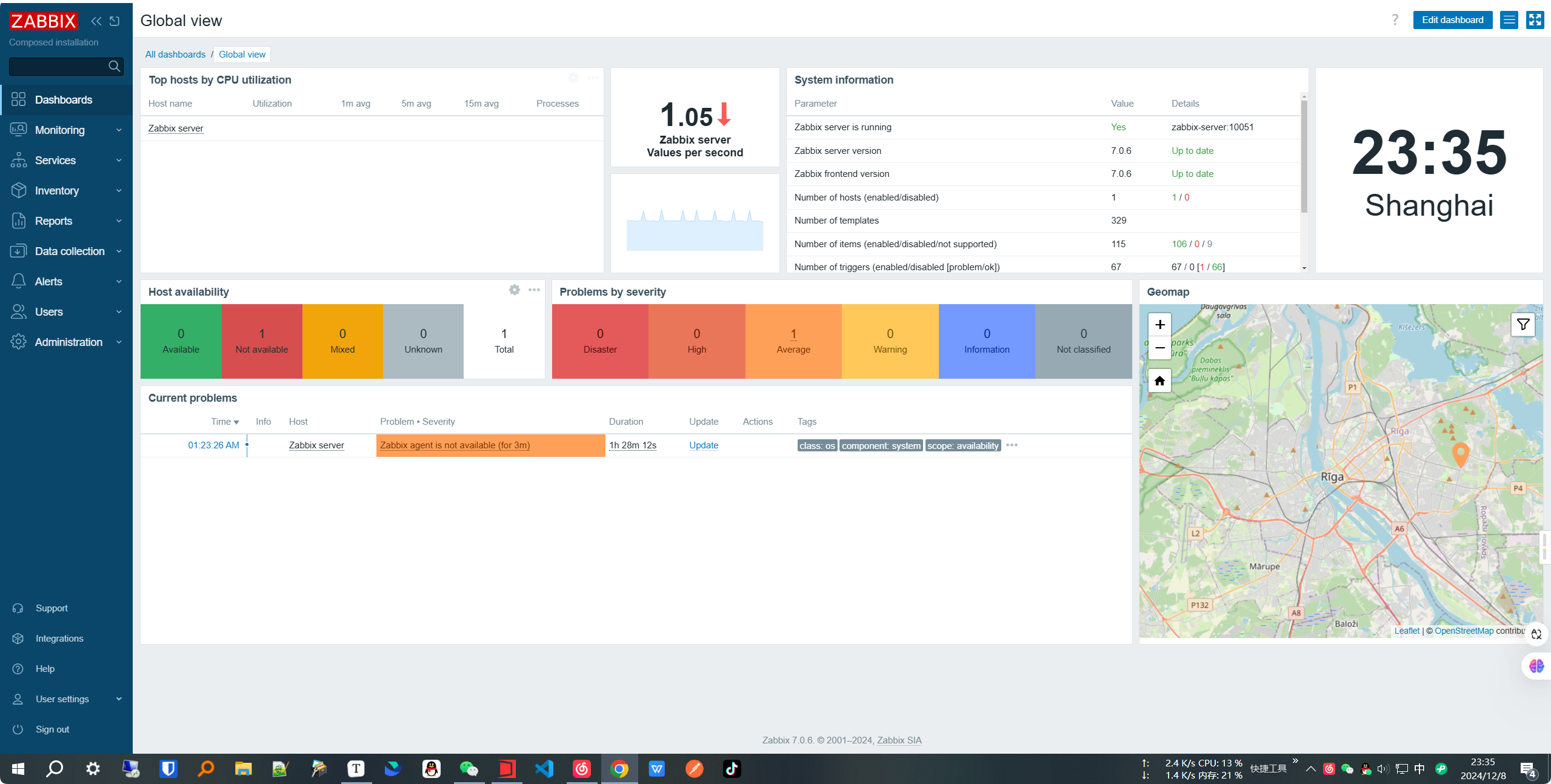Open the dashboard actions hamburger menu
Viewport: 1551px width, 784px height.
coord(1509,20)
